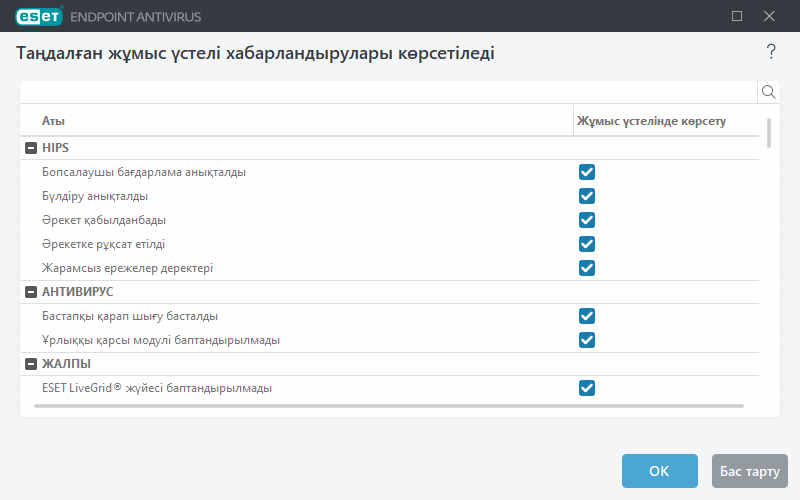The width and height of the screenshot is (800, 500).
Task: Select 'Ұрлыққа қарсы модулі бапталдырылмады' row text
Action: pyautogui.click(x=161, y=340)
